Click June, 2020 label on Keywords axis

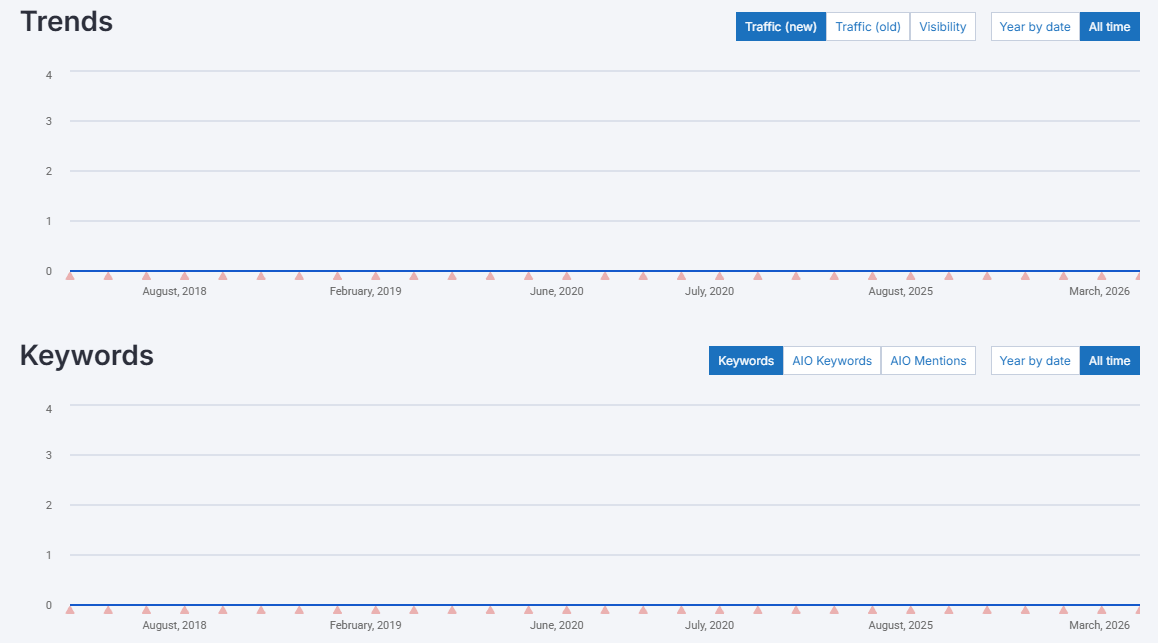pos(556,625)
